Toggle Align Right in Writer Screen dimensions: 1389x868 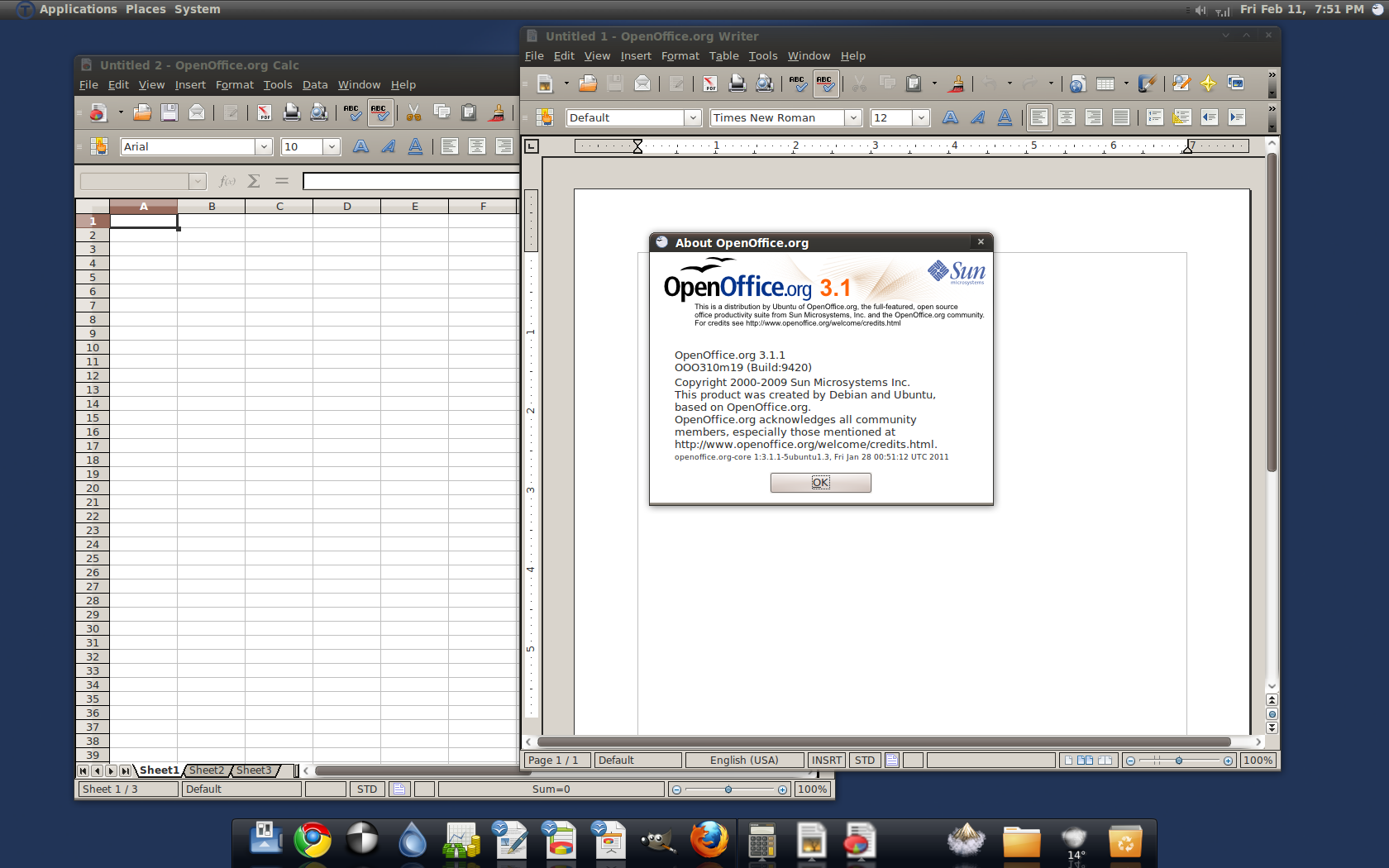click(x=1094, y=117)
